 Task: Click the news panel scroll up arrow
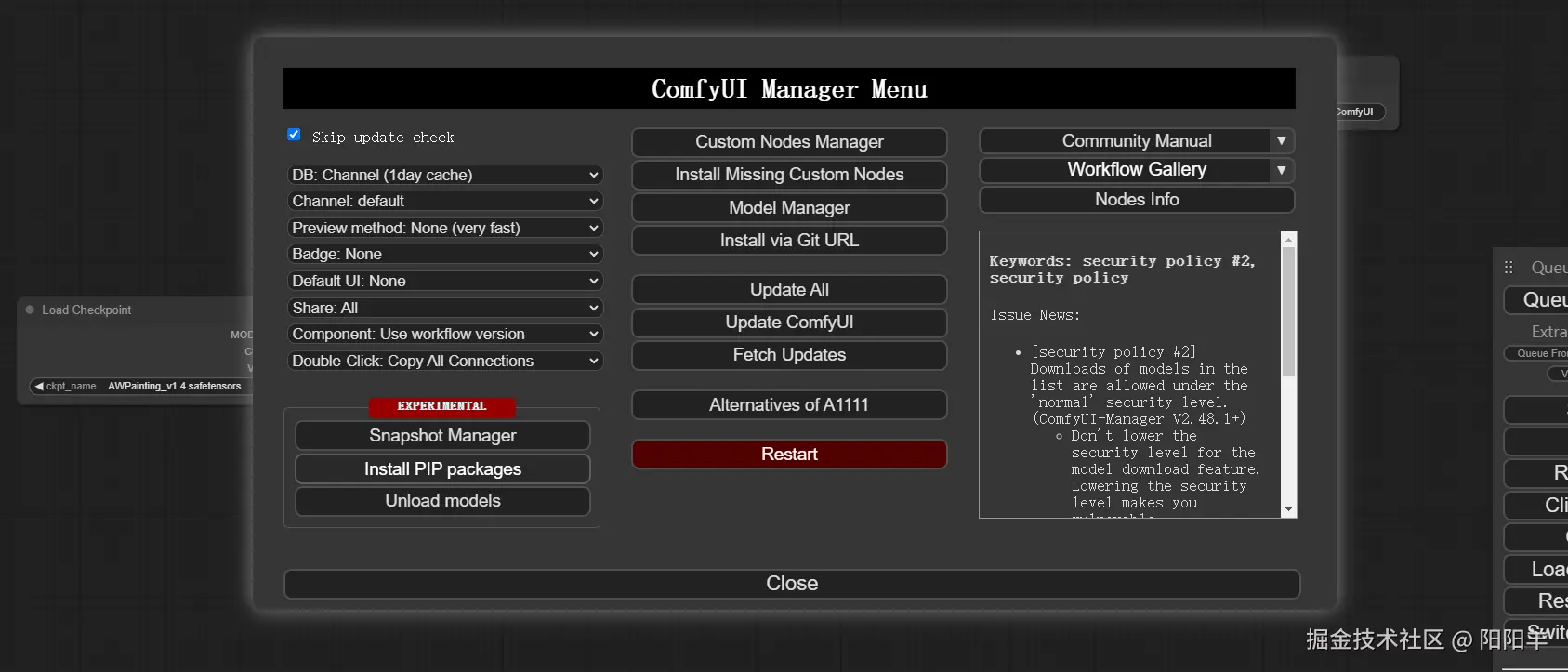[1288, 240]
